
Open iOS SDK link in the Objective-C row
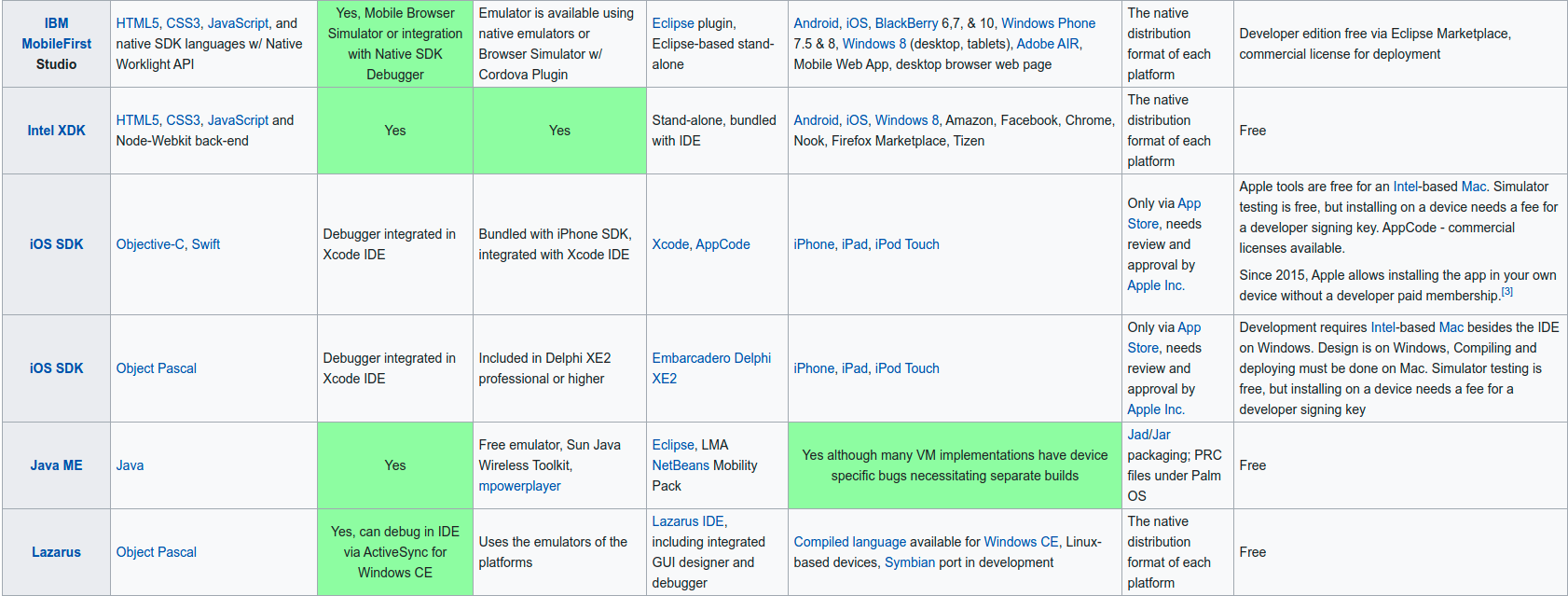56,244
